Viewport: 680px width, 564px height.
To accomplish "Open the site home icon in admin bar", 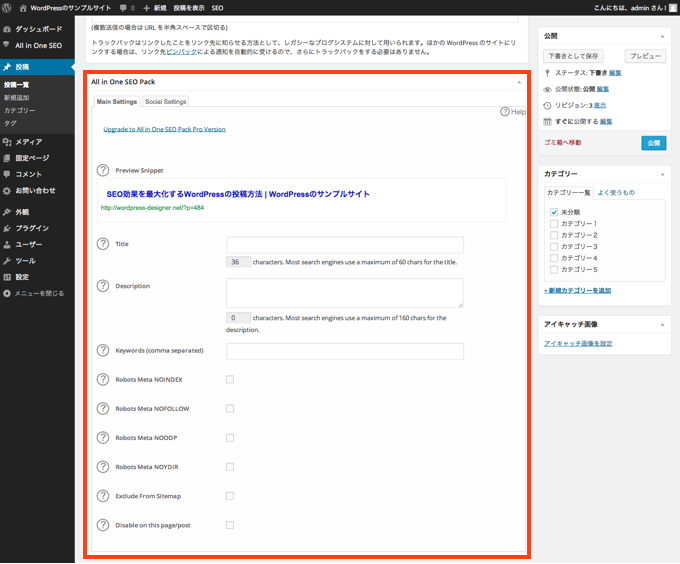I will (23, 8).
